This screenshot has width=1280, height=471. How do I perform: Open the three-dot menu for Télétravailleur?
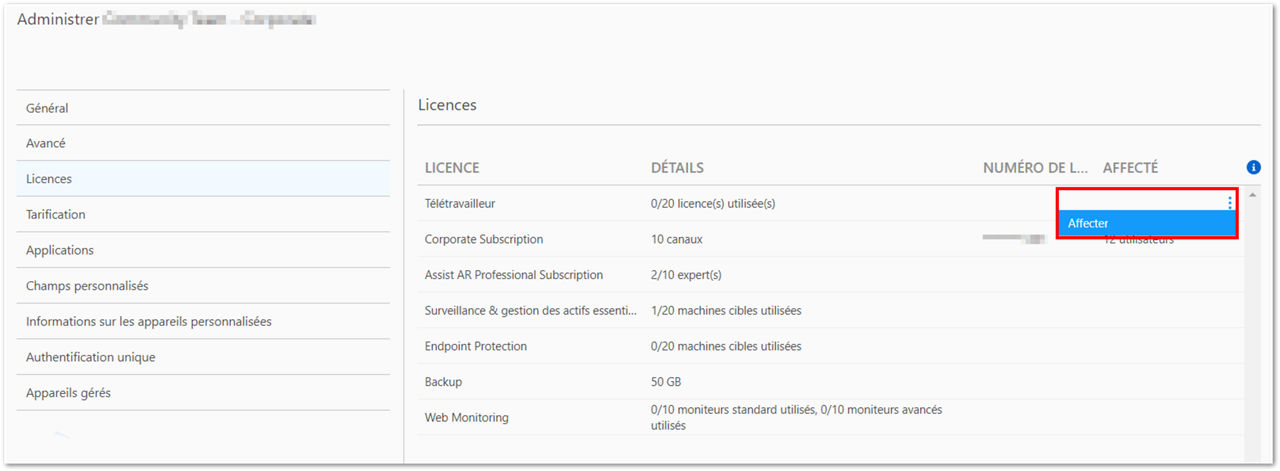point(1230,203)
